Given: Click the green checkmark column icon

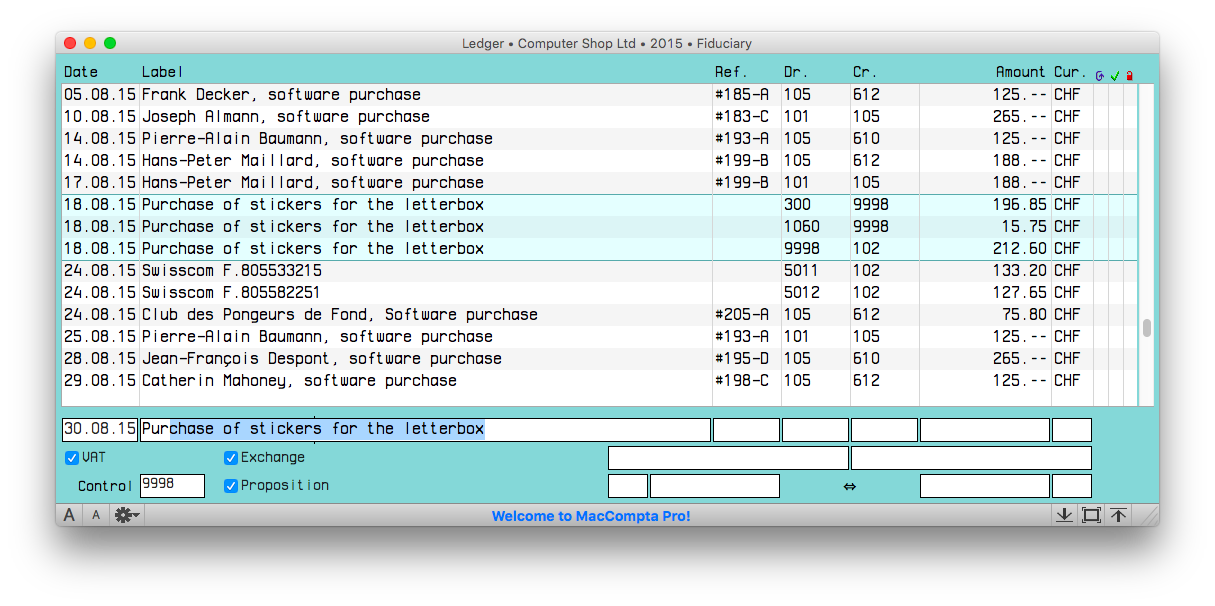Looking at the screenshot, I should pos(1115,75).
